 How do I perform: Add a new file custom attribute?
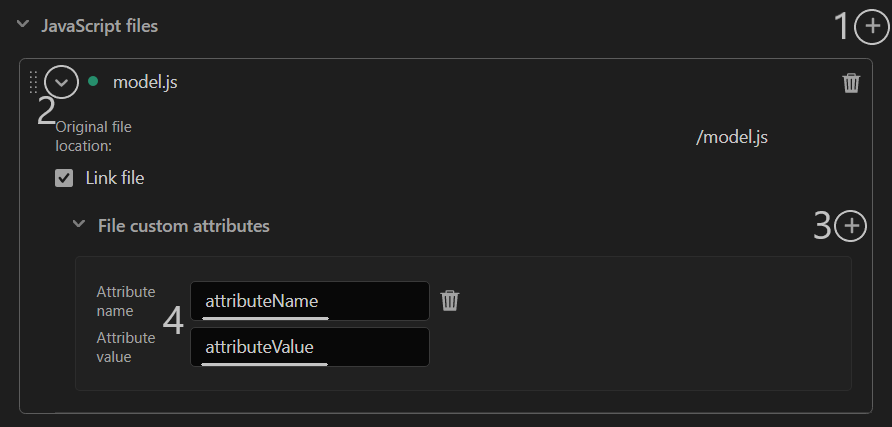[x=851, y=226]
